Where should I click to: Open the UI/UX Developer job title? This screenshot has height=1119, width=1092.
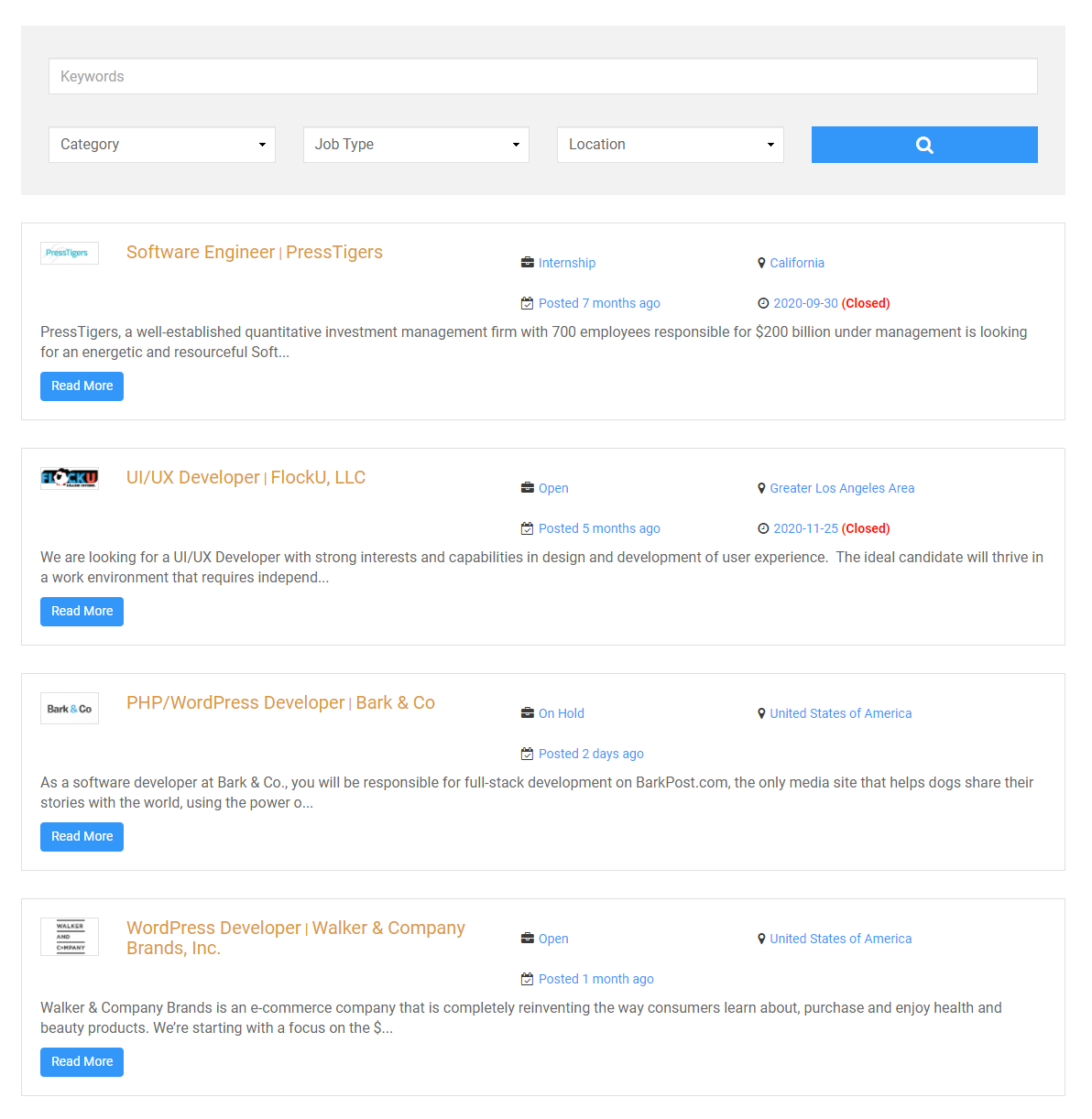192,477
